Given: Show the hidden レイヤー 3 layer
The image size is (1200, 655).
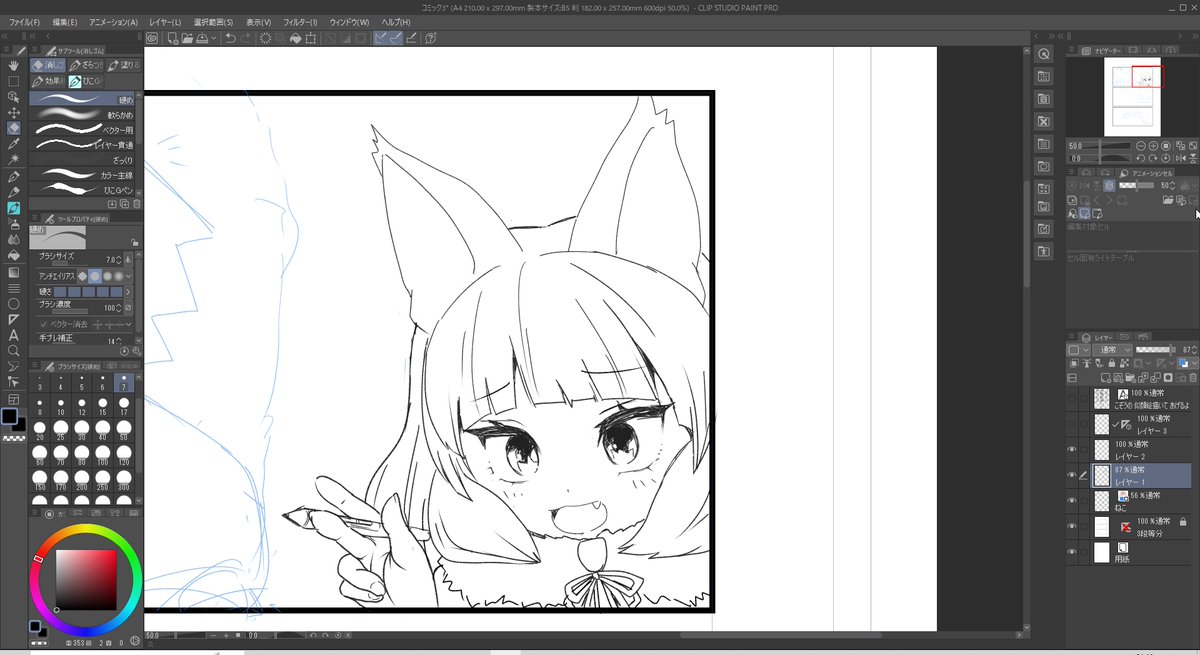Looking at the screenshot, I should click(x=1072, y=424).
